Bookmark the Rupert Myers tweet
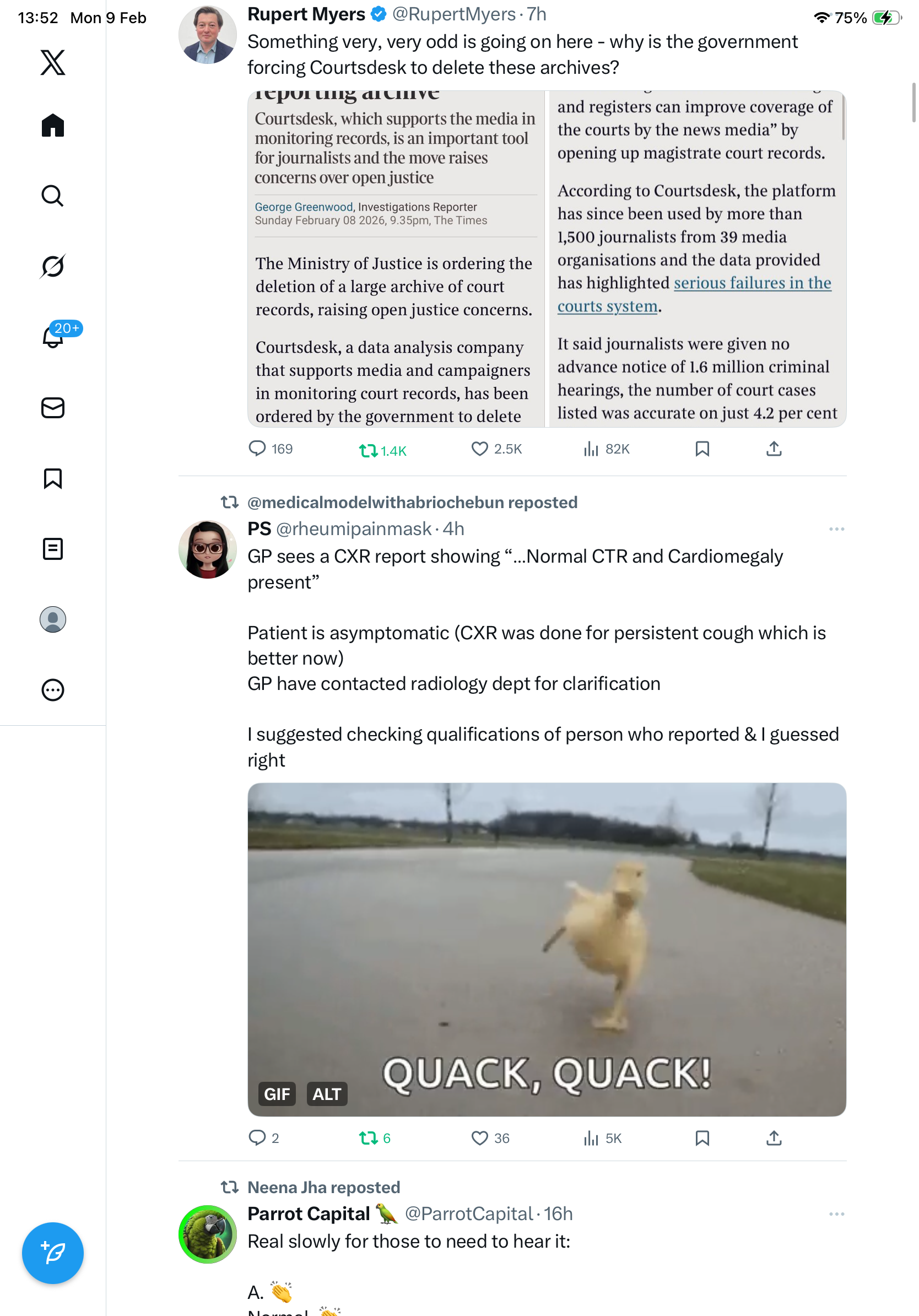The image size is (919, 1316). click(702, 449)
